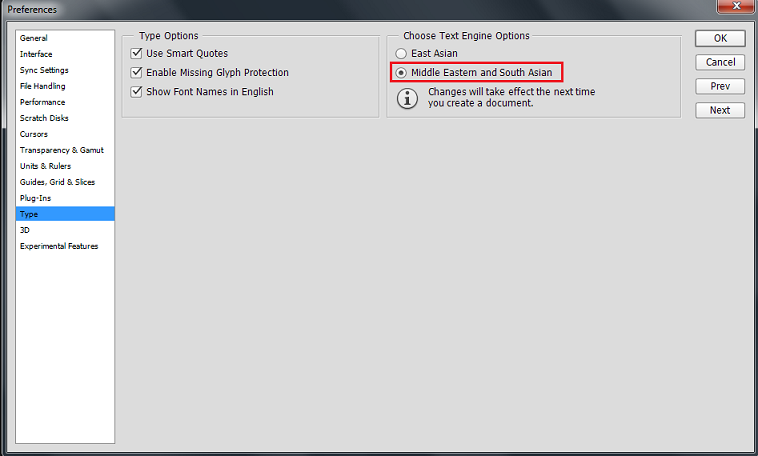Disable Enable Missing Glyph Protection checkbox

(x=138, y=73)
